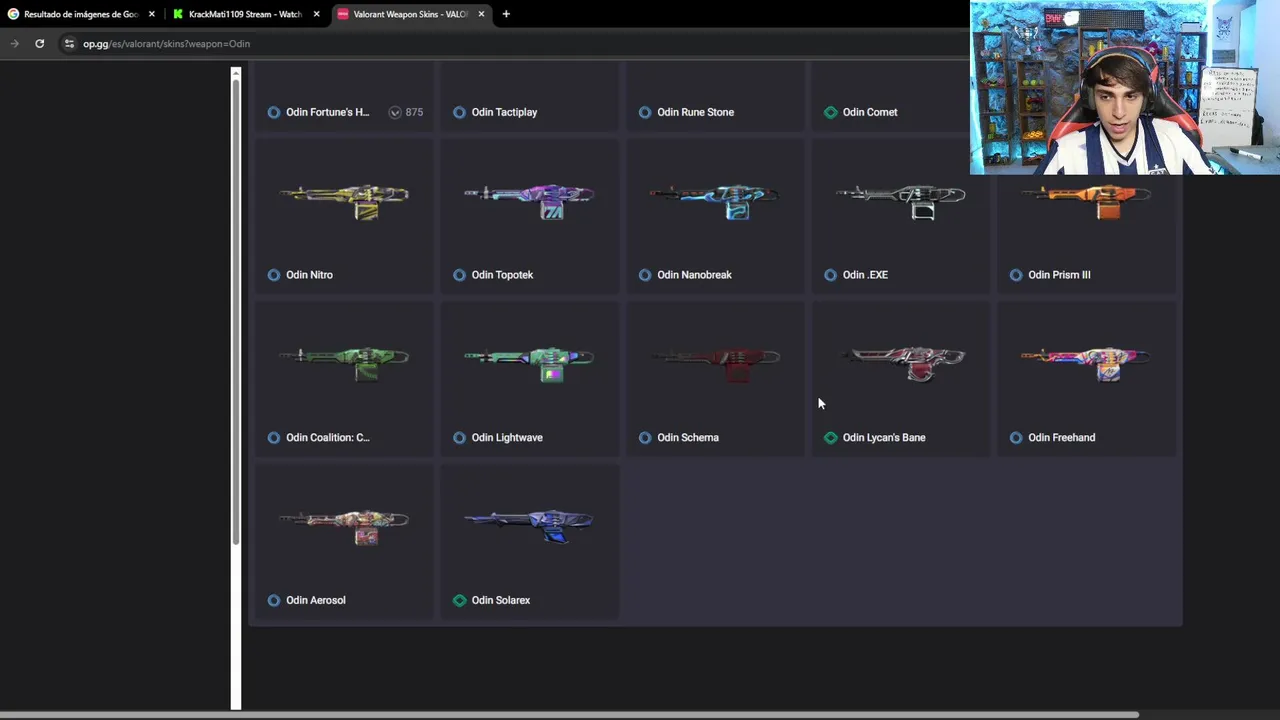The height and width of the screenshot is (720, 1280).
Task: Open the Odin Lightwave skin image
Action: coord(530,363)
